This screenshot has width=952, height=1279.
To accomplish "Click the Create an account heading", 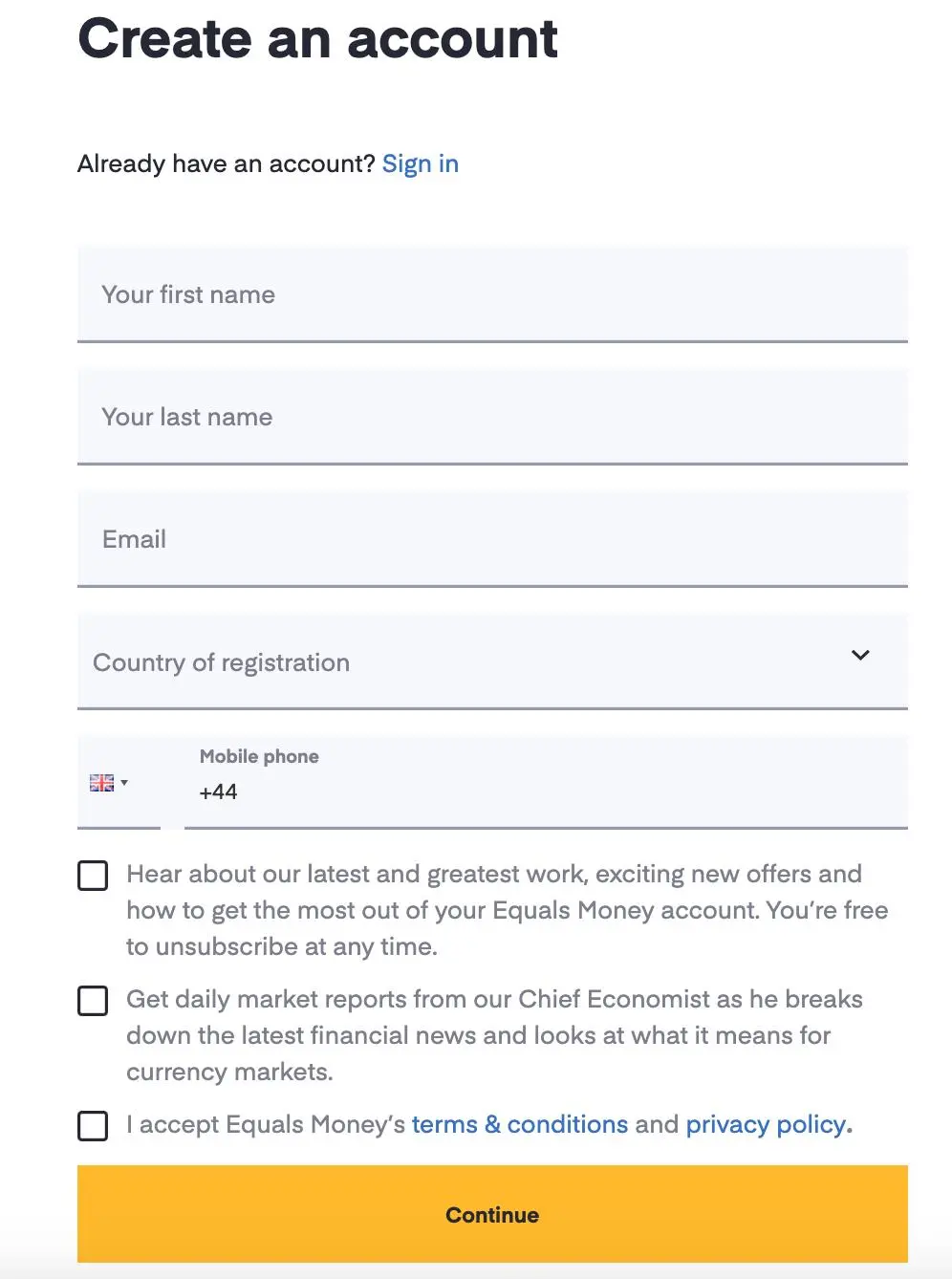I will click(317, 38).
